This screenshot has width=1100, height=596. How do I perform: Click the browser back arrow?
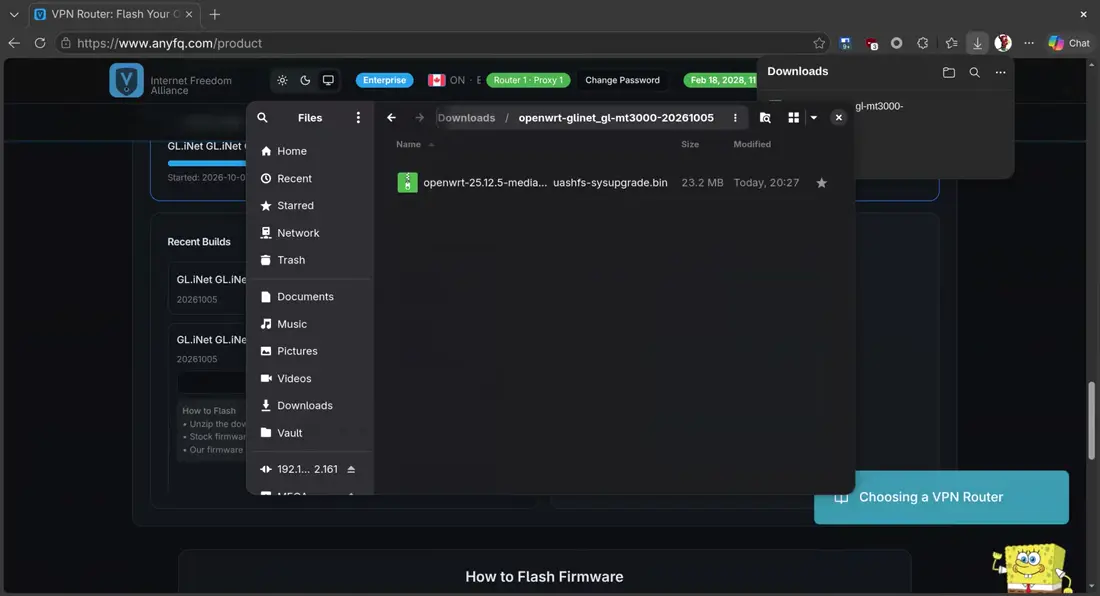click(x=14, y=43)
